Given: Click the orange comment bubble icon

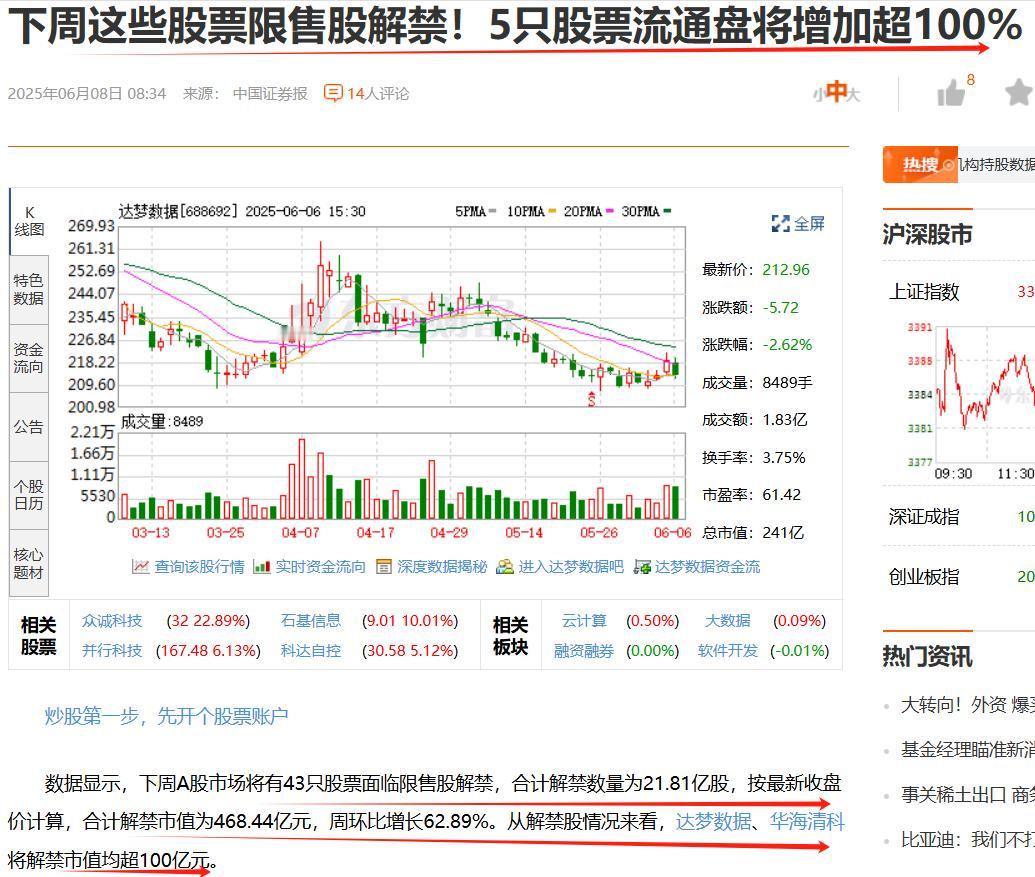Looking at the screenshot, I should click(x=333, y=93).
